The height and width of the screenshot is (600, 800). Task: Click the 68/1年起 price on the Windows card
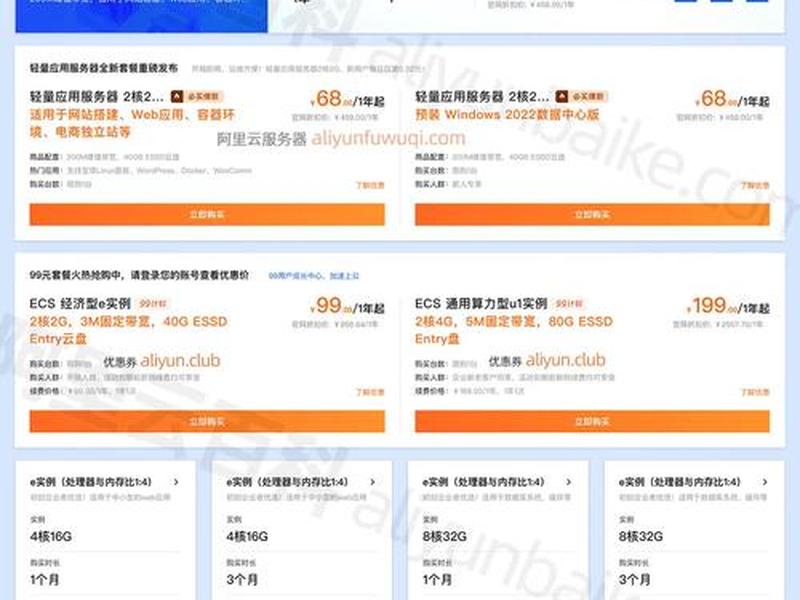(x=732, y=99)
